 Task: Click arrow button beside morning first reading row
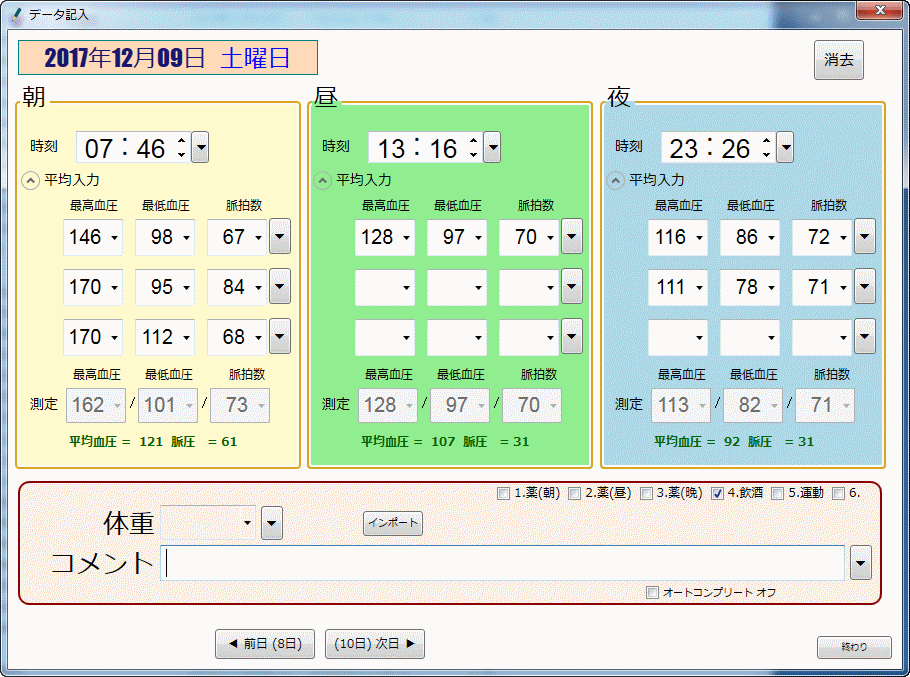pos(280,237)
